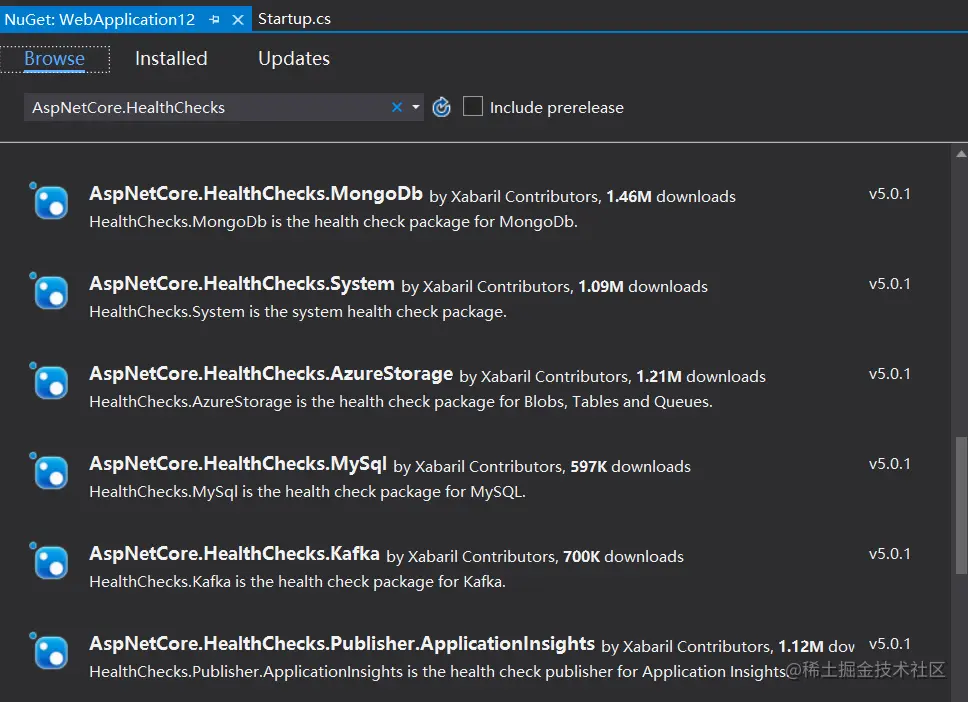Select AspNetCore.HealthChecks.System package title
Screen dimensions: 968x702
242,284
